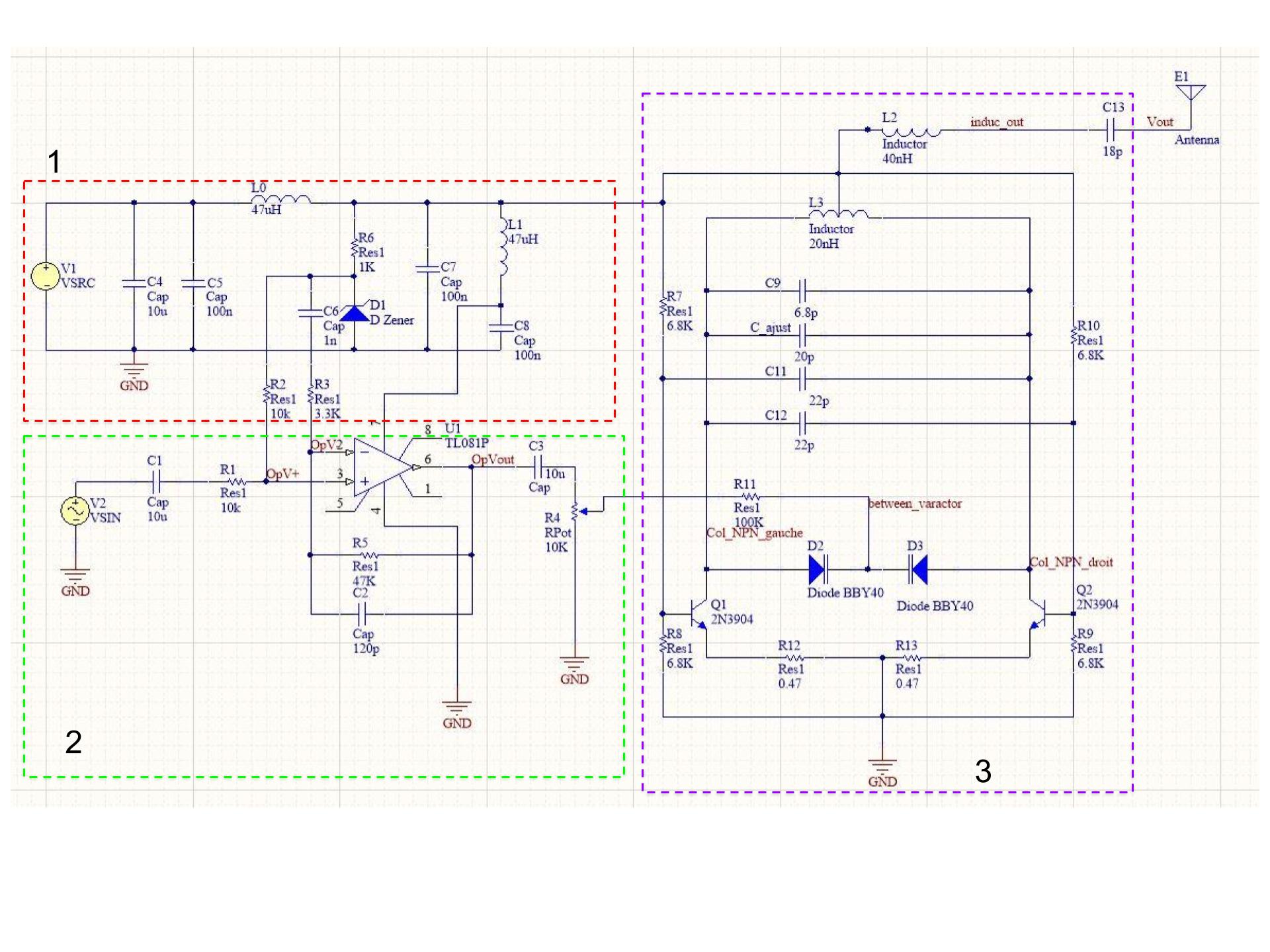The width and height of the screenshot is (1270, 952).
Task: Select the L2 40nH inductor
Action: coord(911,132)
